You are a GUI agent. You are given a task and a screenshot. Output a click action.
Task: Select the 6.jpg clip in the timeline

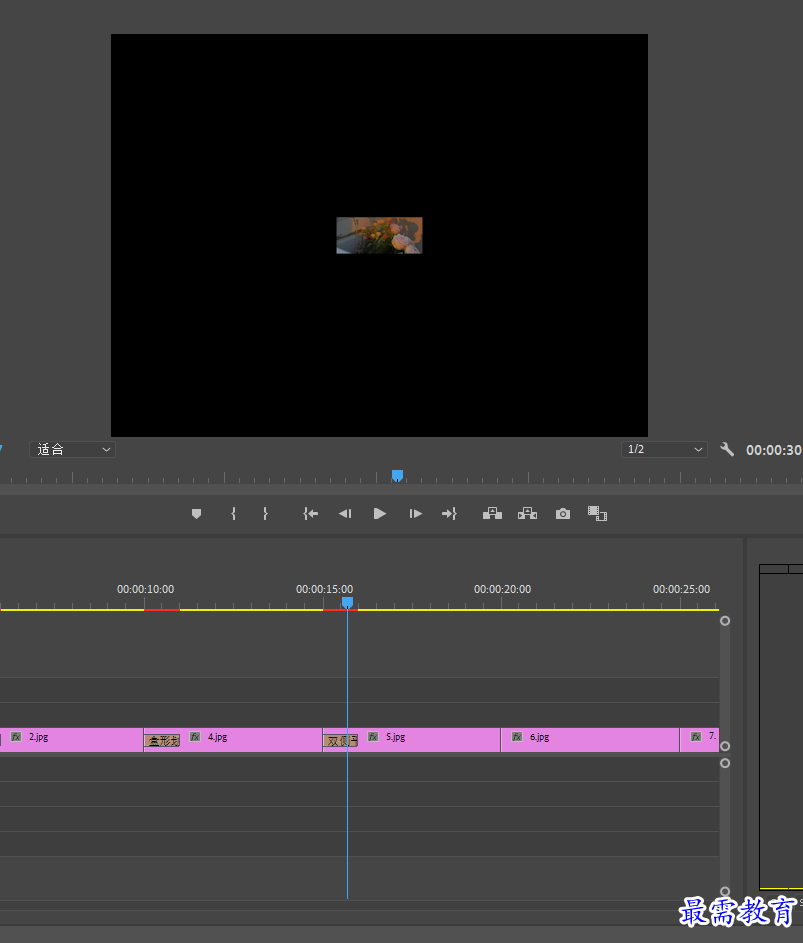pos(590,740)
